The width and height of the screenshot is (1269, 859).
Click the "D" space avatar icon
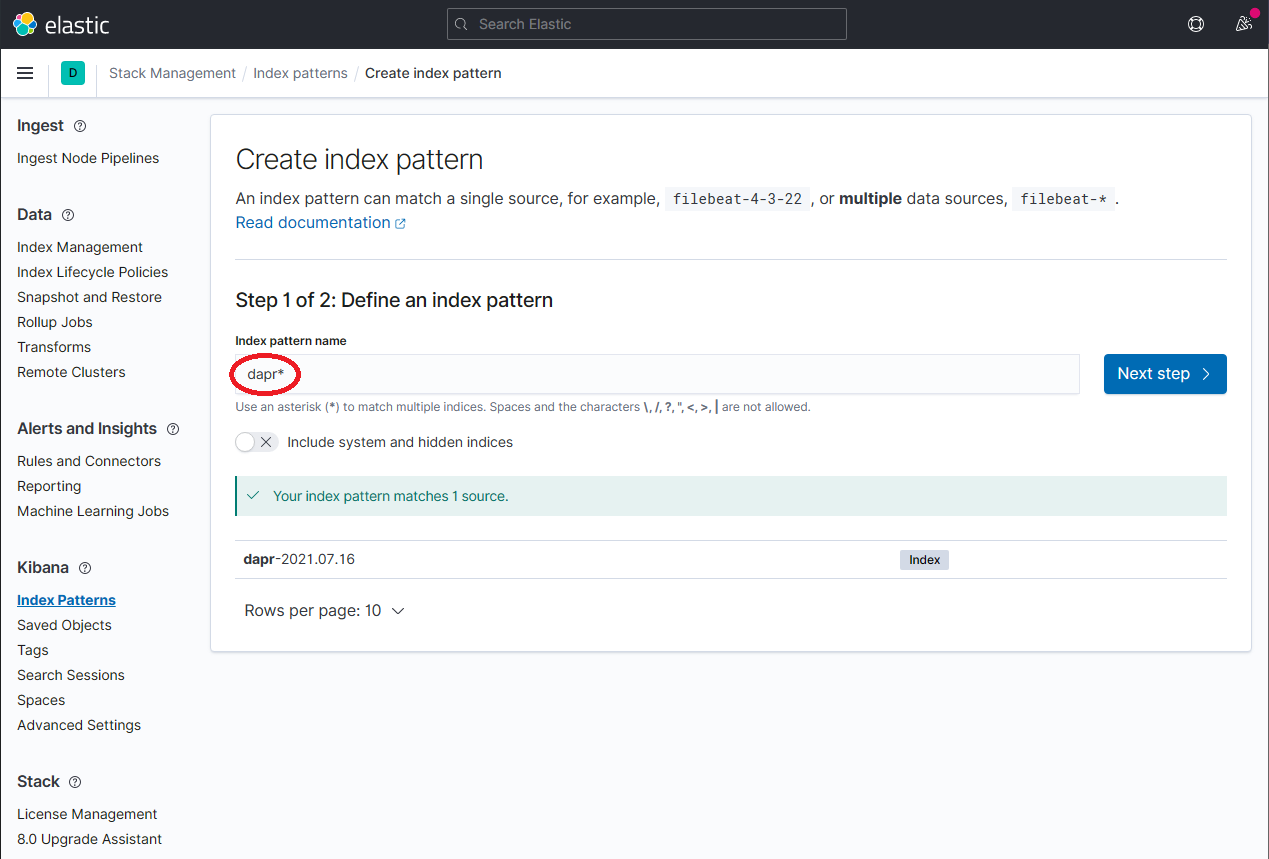72,72
